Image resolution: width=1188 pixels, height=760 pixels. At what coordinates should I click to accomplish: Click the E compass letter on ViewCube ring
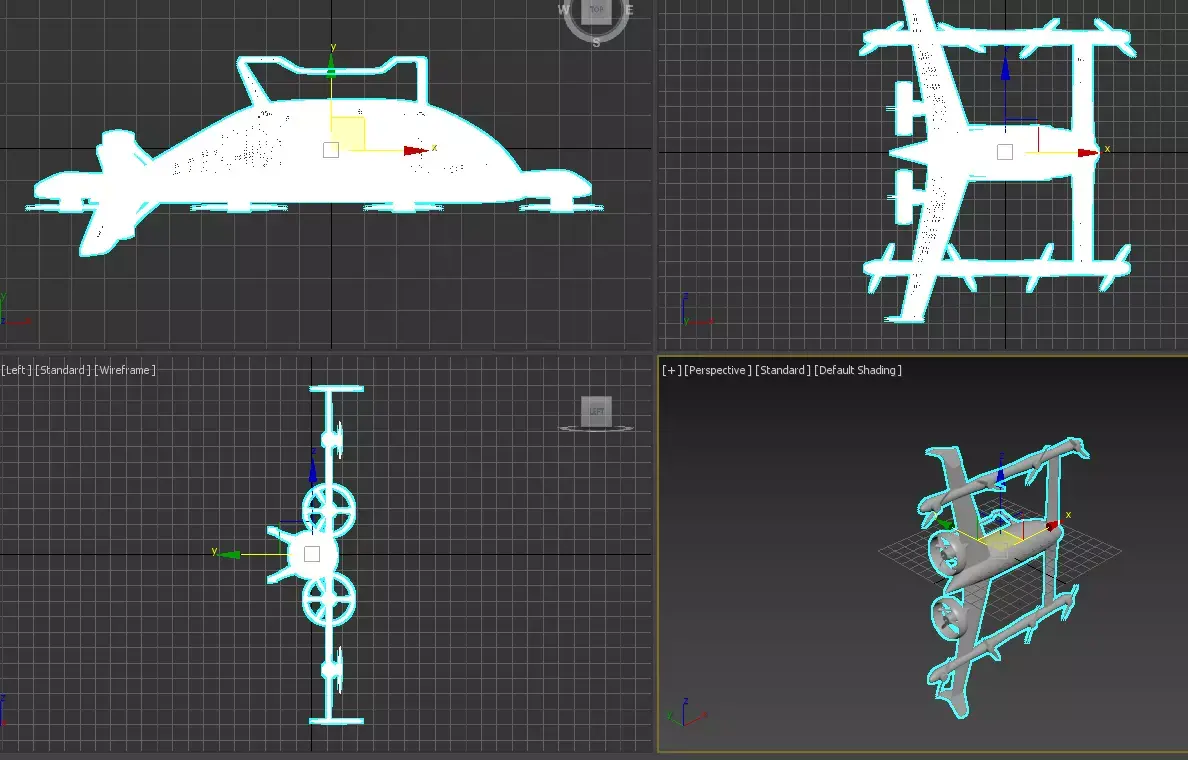click(x=629, y=10)
